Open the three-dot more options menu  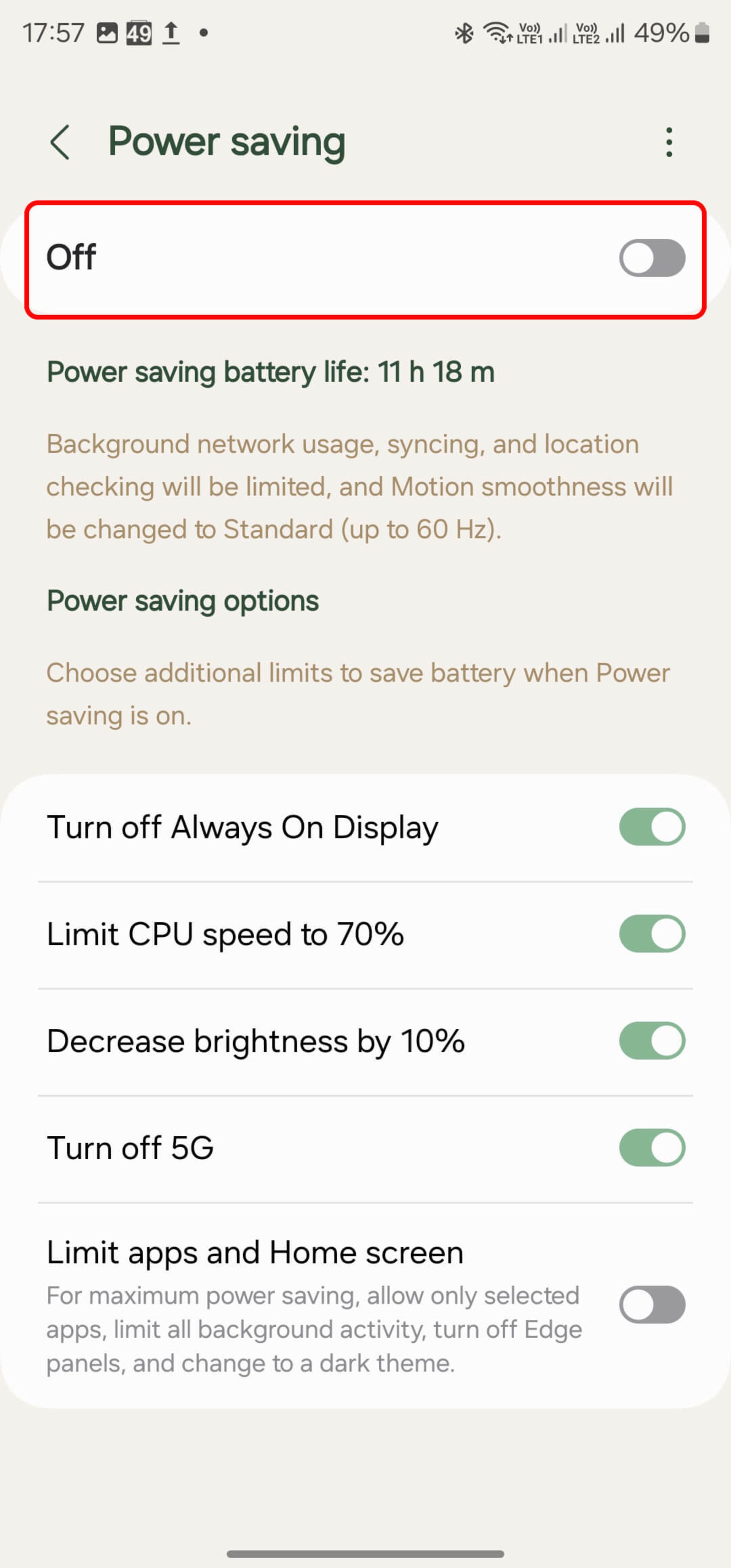tap(669, 142)
